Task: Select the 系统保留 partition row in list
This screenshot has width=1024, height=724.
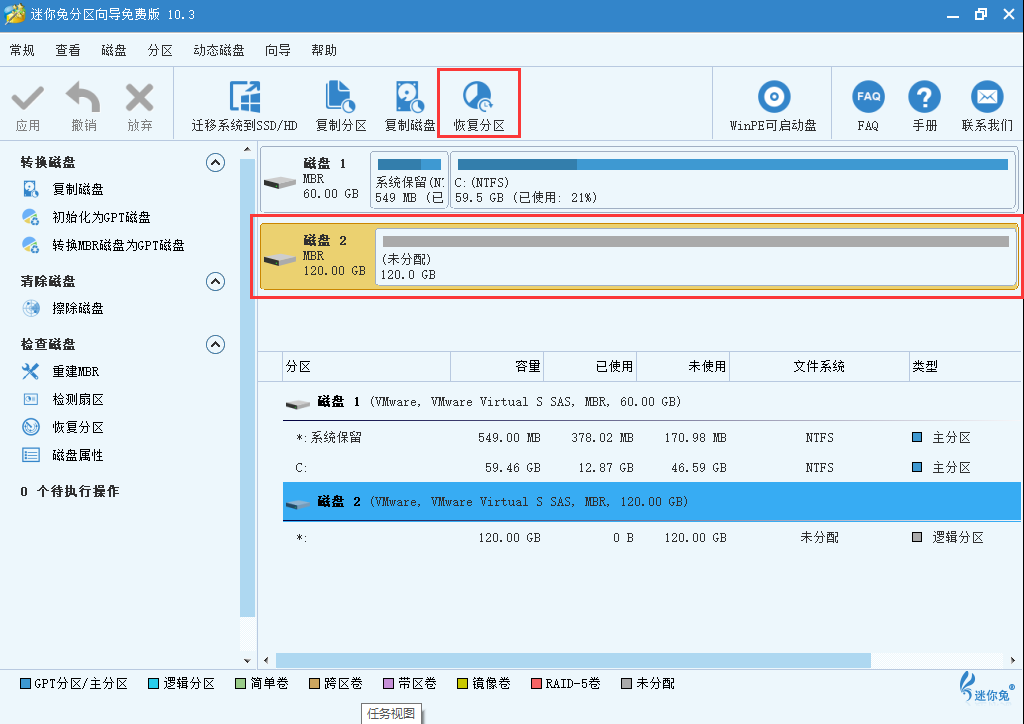Action: point(652,437)
